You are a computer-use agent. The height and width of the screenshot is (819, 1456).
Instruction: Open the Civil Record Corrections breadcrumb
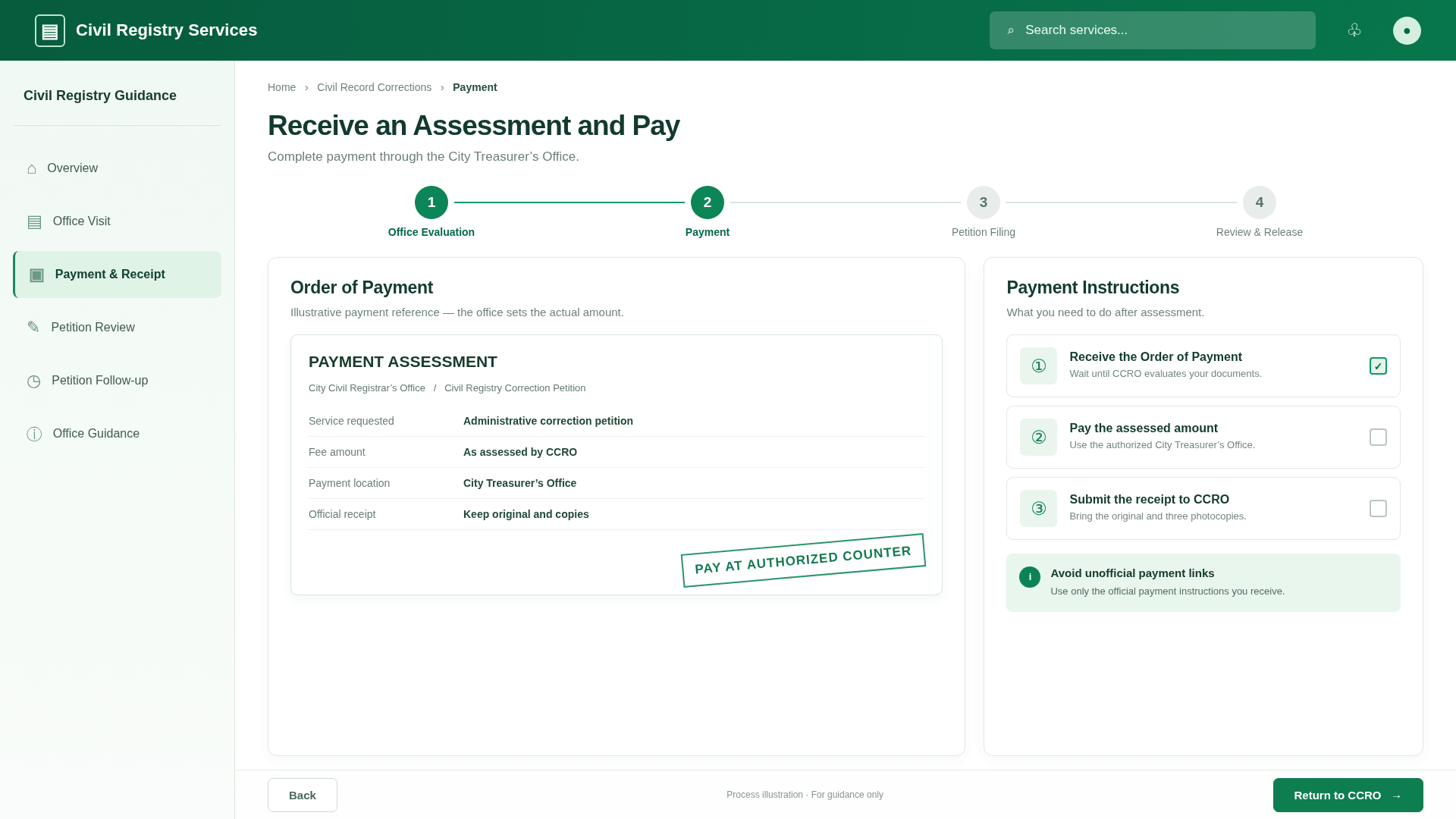click(374, 87)
